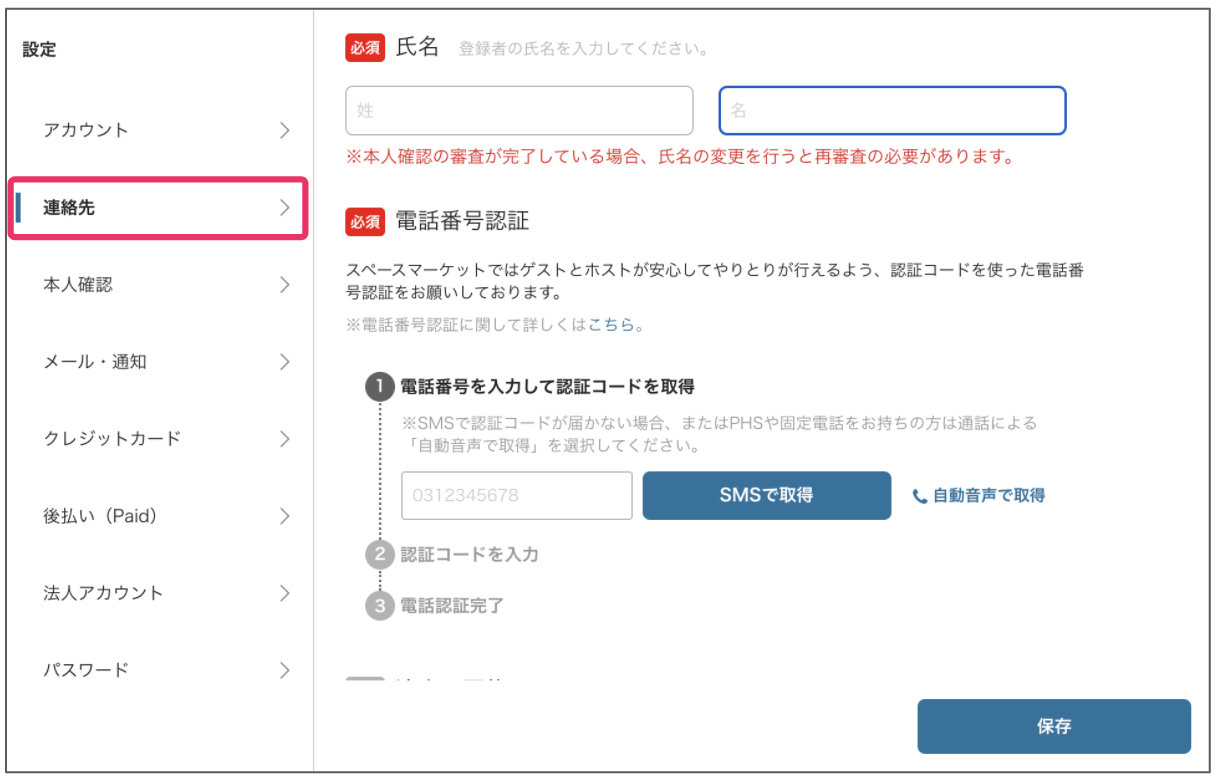Viewport: 1226px width, 782px height.
Task: Click the step 3 circle icon
Action: tap(379, 606)
